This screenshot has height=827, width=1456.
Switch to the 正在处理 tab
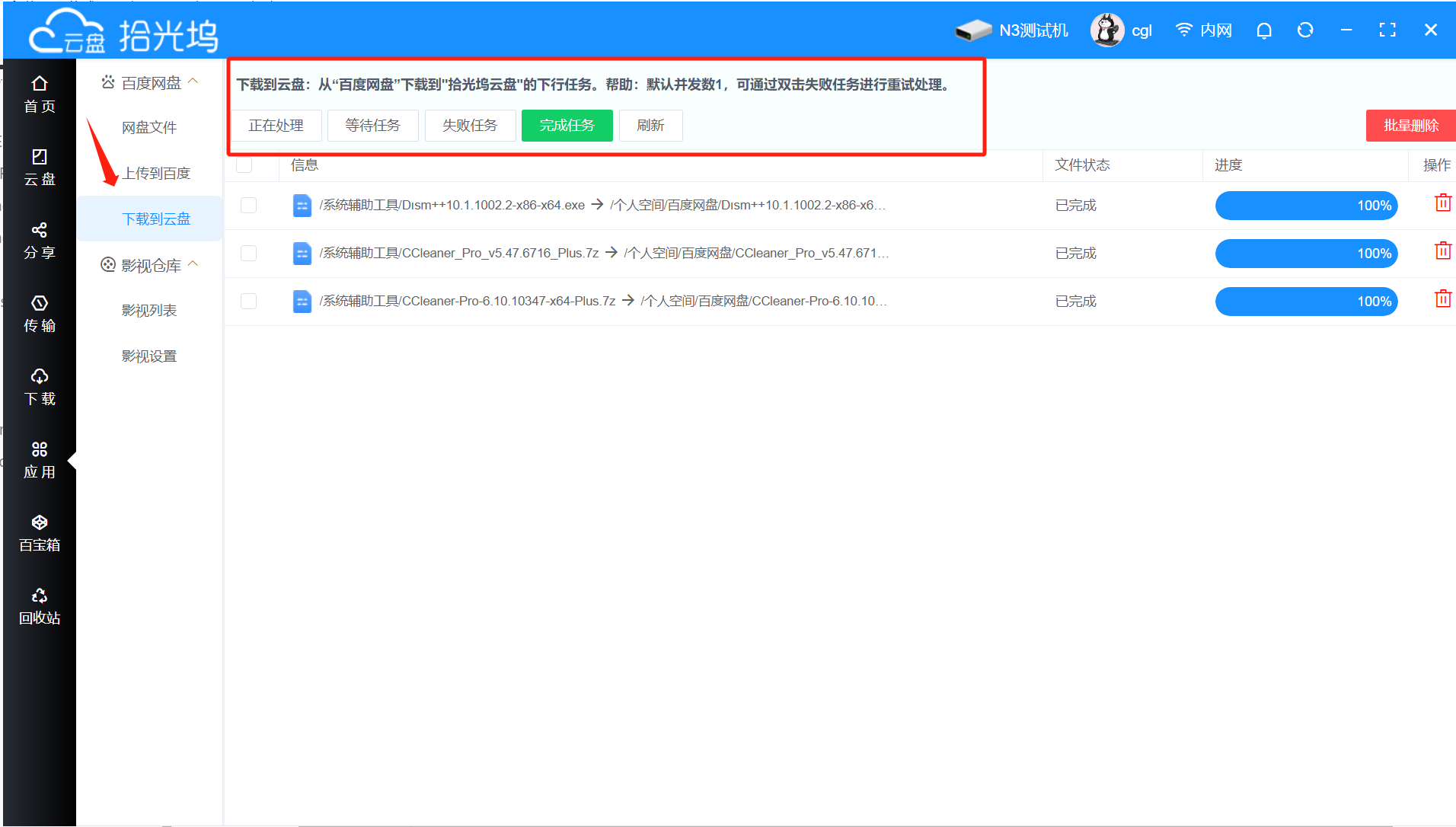276,126
